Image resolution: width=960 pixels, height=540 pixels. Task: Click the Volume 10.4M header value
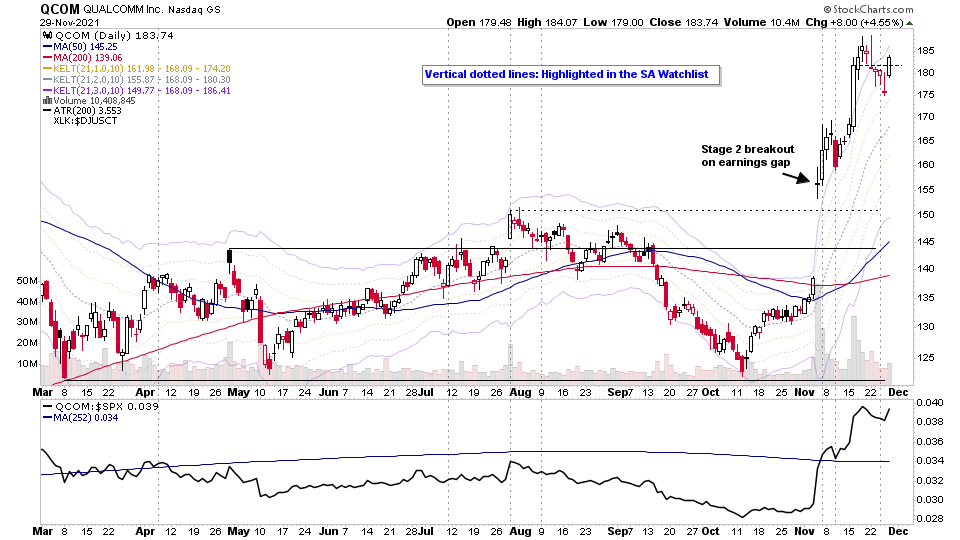click(x=761, y=23)
